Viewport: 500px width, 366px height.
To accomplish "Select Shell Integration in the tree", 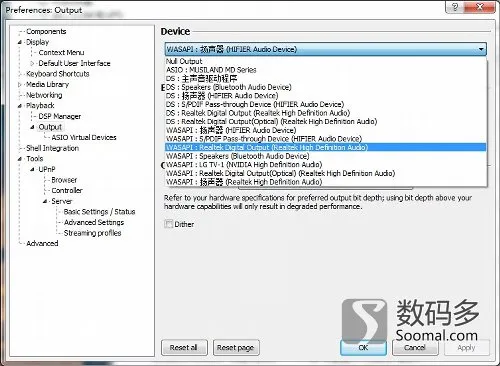I will (x=53, y=148).
